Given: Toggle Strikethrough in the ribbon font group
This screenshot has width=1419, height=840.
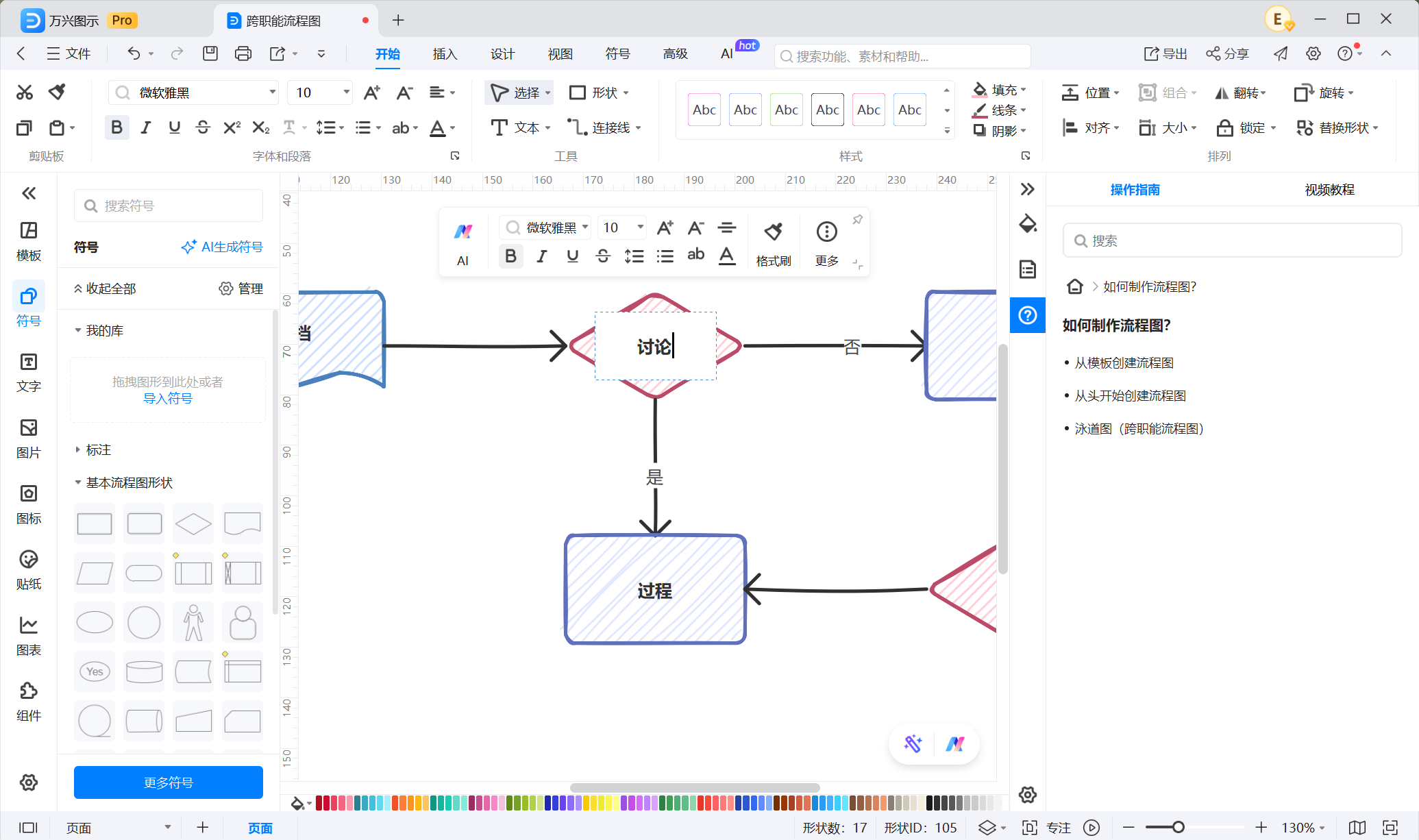Looking at the screenshot, I should [x=203, y=127].
